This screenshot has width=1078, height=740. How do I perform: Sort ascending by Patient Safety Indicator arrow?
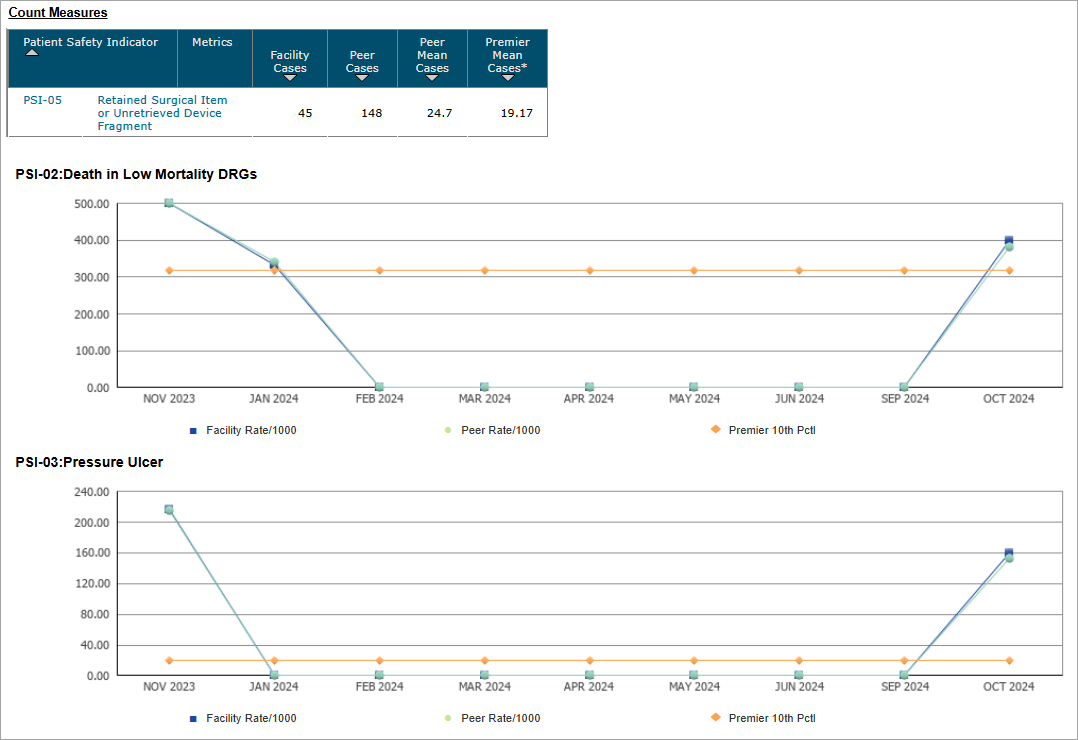tap(32, 53)
